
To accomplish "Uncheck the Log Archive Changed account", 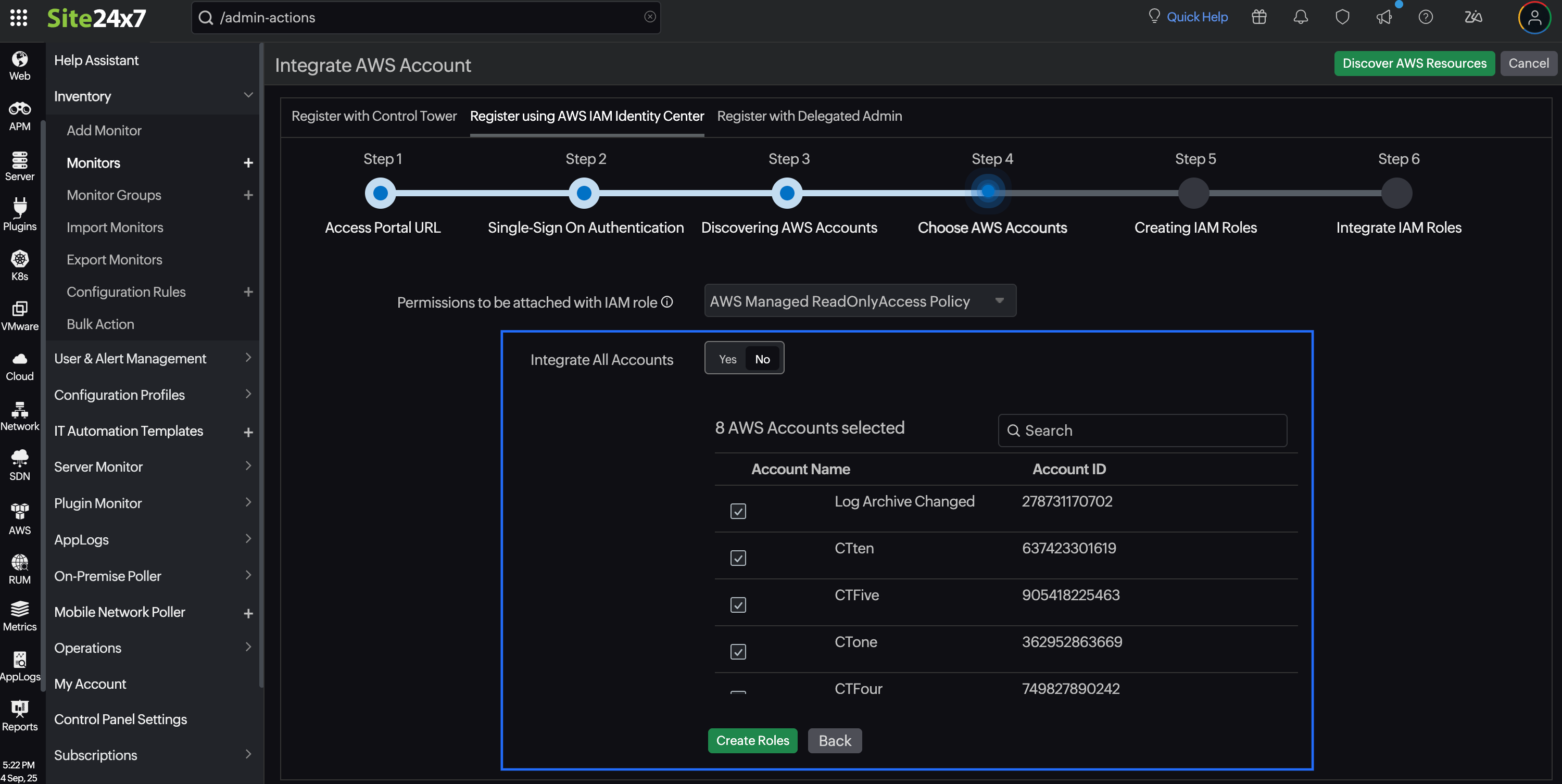I will (738, 511).
